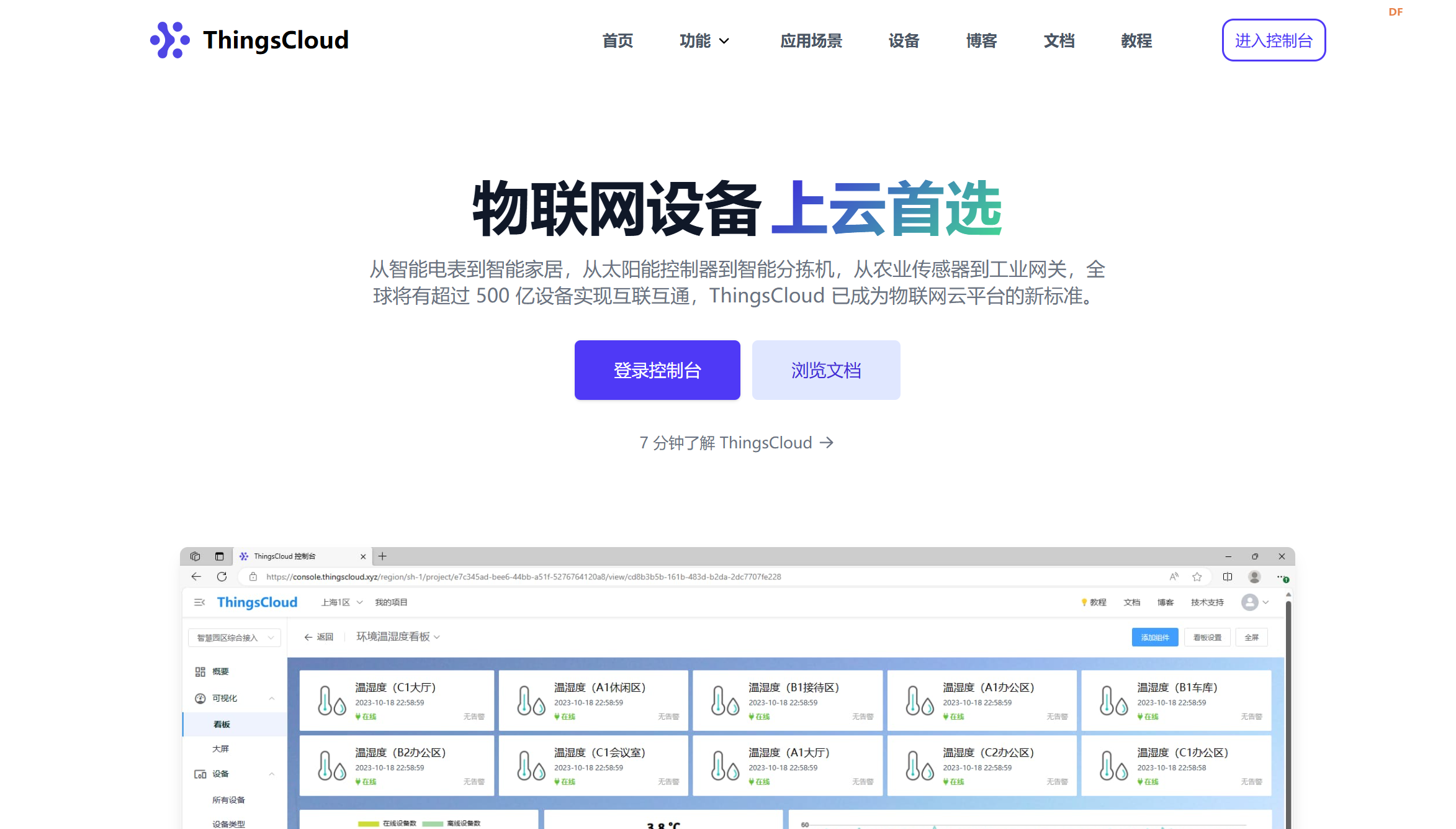Viewport: 1456px width, 829px height.
Task: Open the 教程 nav link in the site header
Action: [1136, 41]
